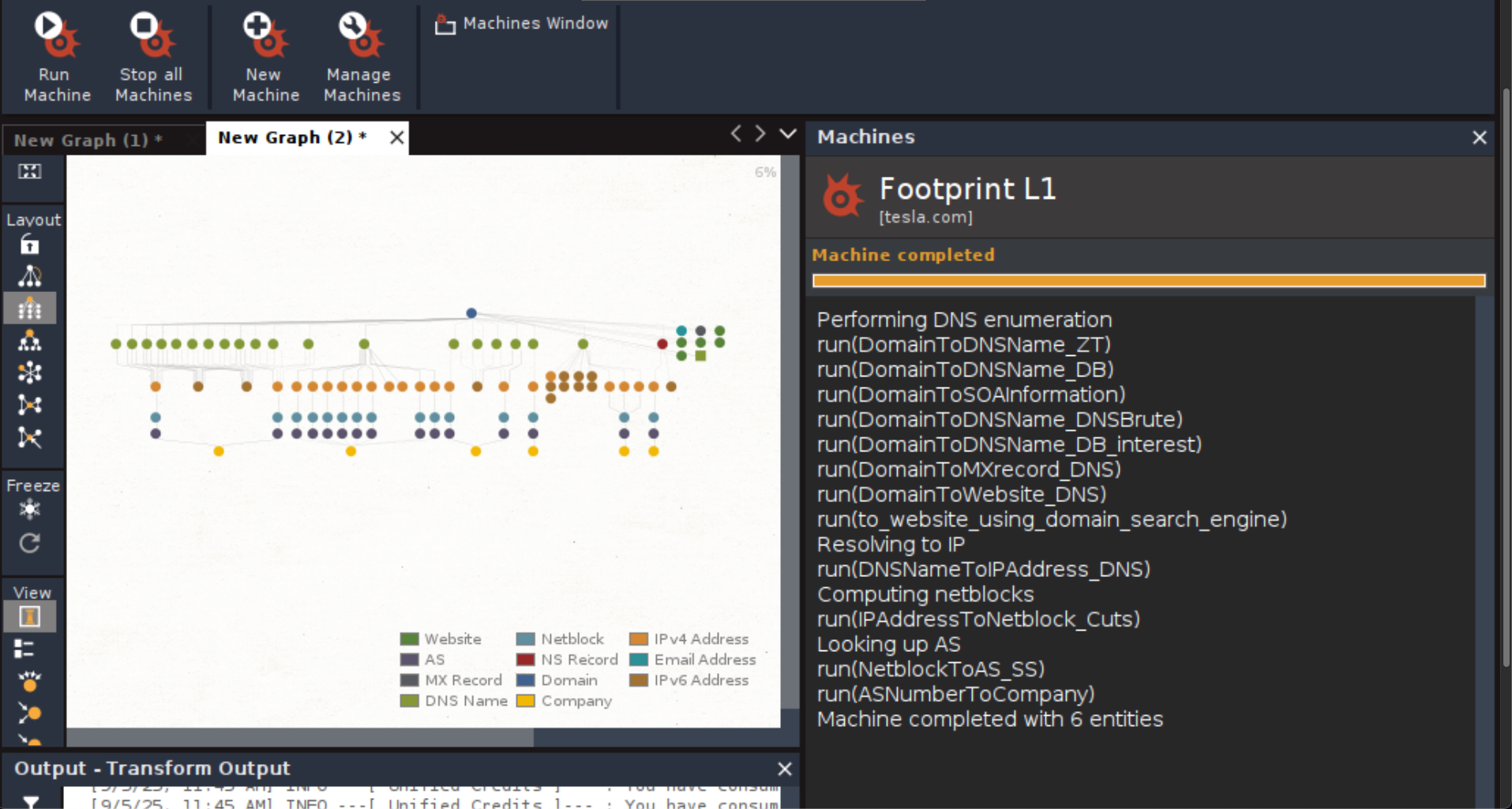Click the blue Domain node in graph
Screen dimensions: 1512x809
pyautogui.click(x=471, y=313)
